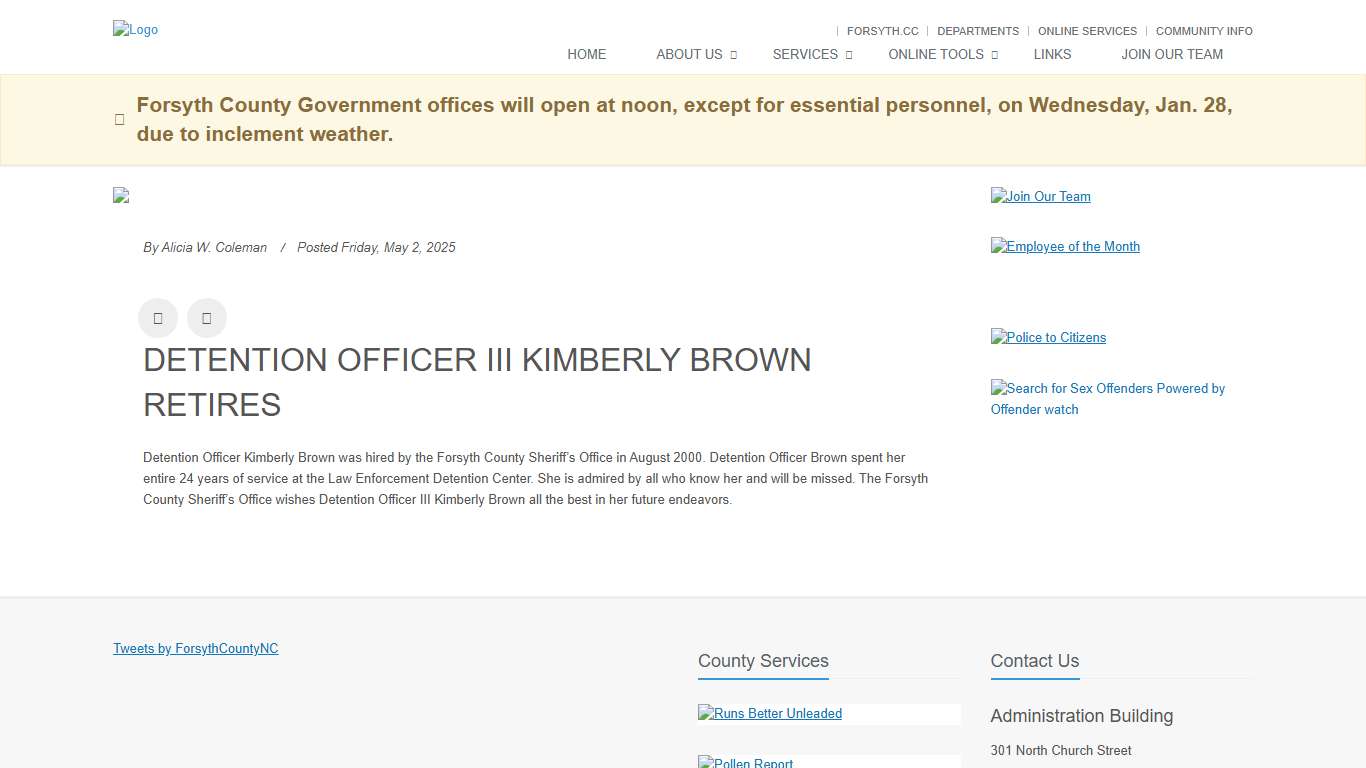
Task: Open the Links menu item
Action: pyautogui.click(x=1052, y=54)
